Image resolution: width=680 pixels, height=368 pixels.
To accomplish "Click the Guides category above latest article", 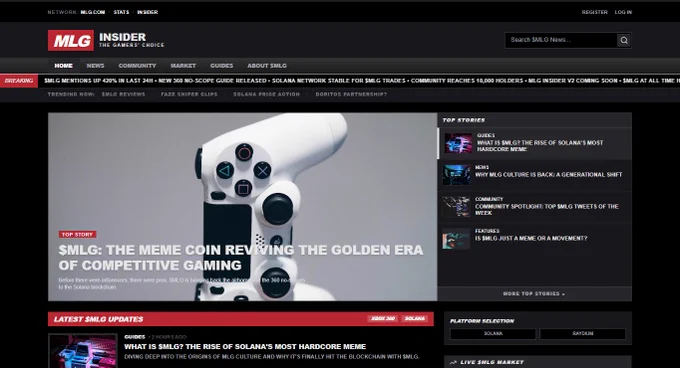I will [x=134, y=337].
